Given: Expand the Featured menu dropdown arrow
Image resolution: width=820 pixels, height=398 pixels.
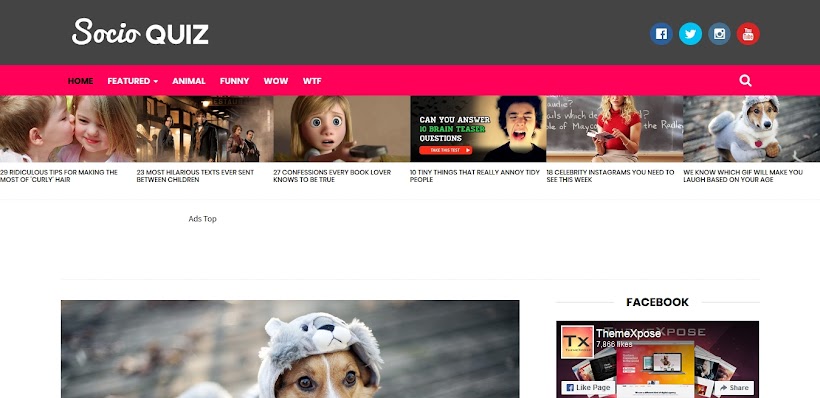Looking at the screenshot, I should coord(156,82).
